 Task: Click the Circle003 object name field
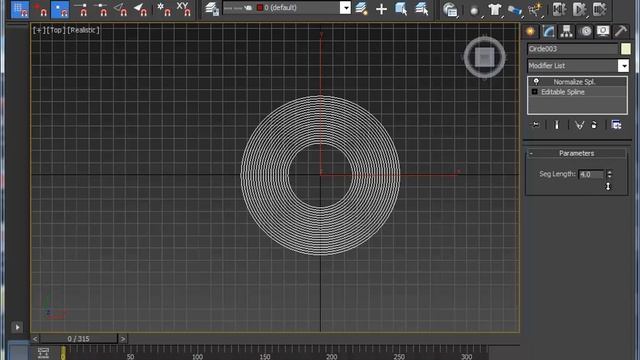click(x=572, y=49)
